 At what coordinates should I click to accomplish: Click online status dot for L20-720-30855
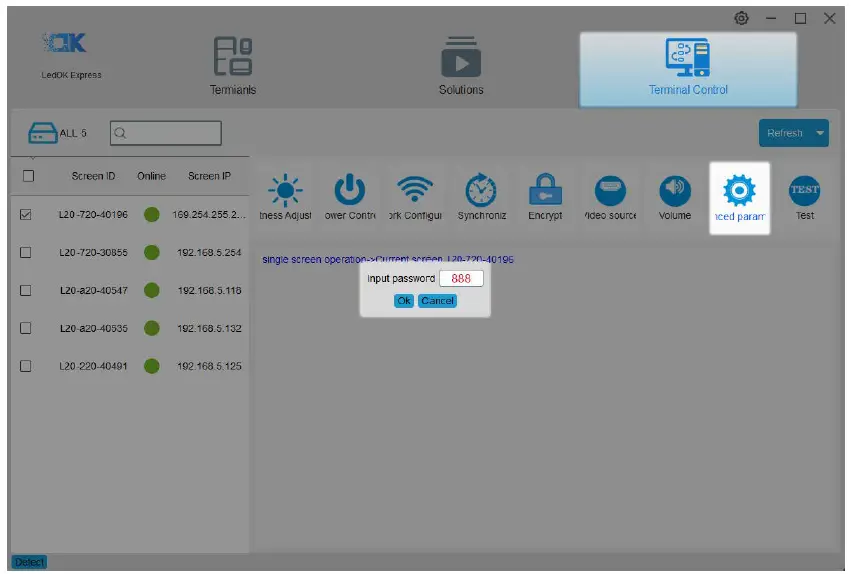tap(152, 252)
